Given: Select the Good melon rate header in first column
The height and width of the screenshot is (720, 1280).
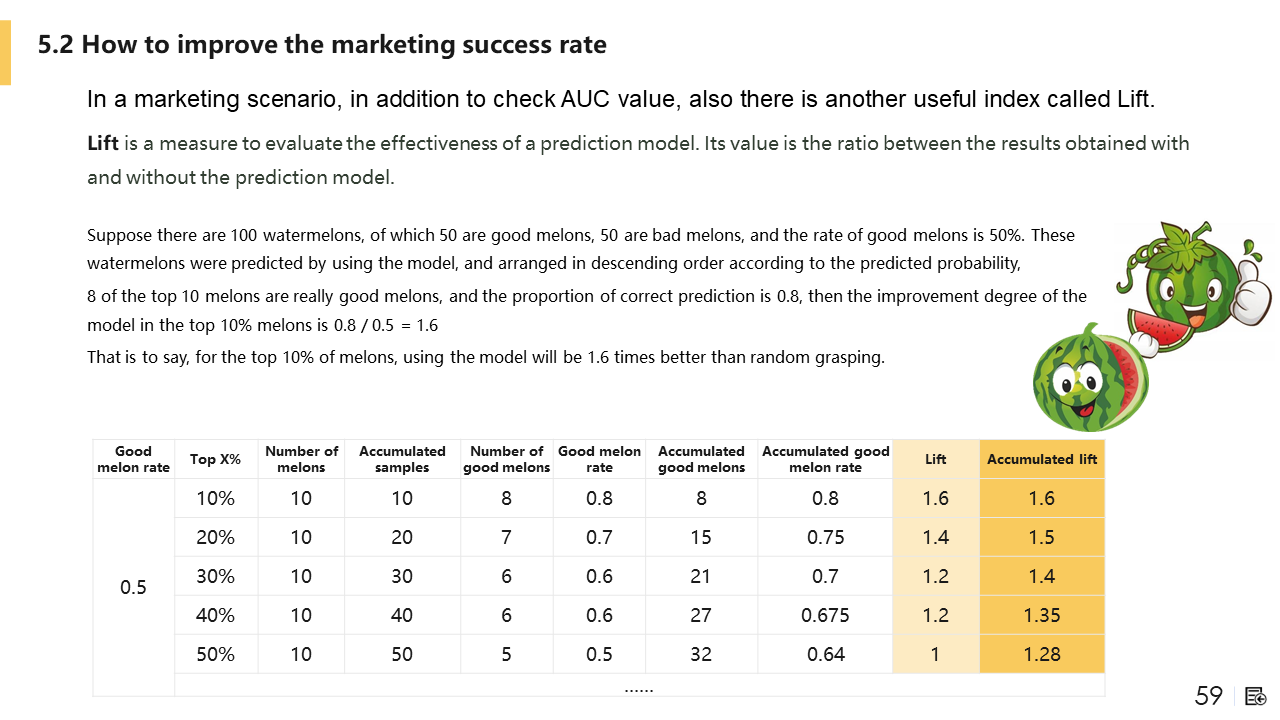Looking at the screenshot, I should tap(133, 459).
